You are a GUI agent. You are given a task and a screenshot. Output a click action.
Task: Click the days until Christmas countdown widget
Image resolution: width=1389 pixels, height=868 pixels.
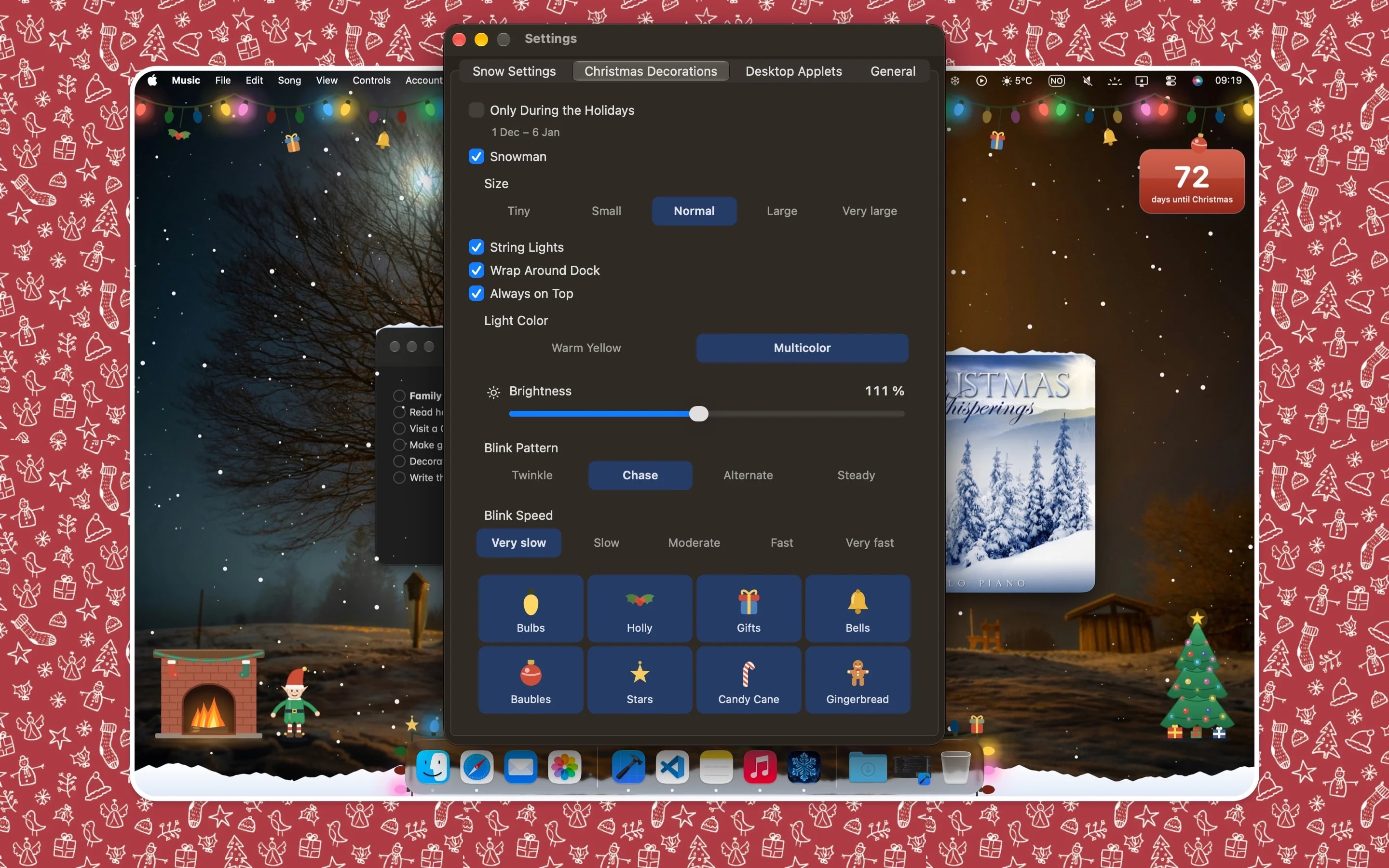(1192, 180)
